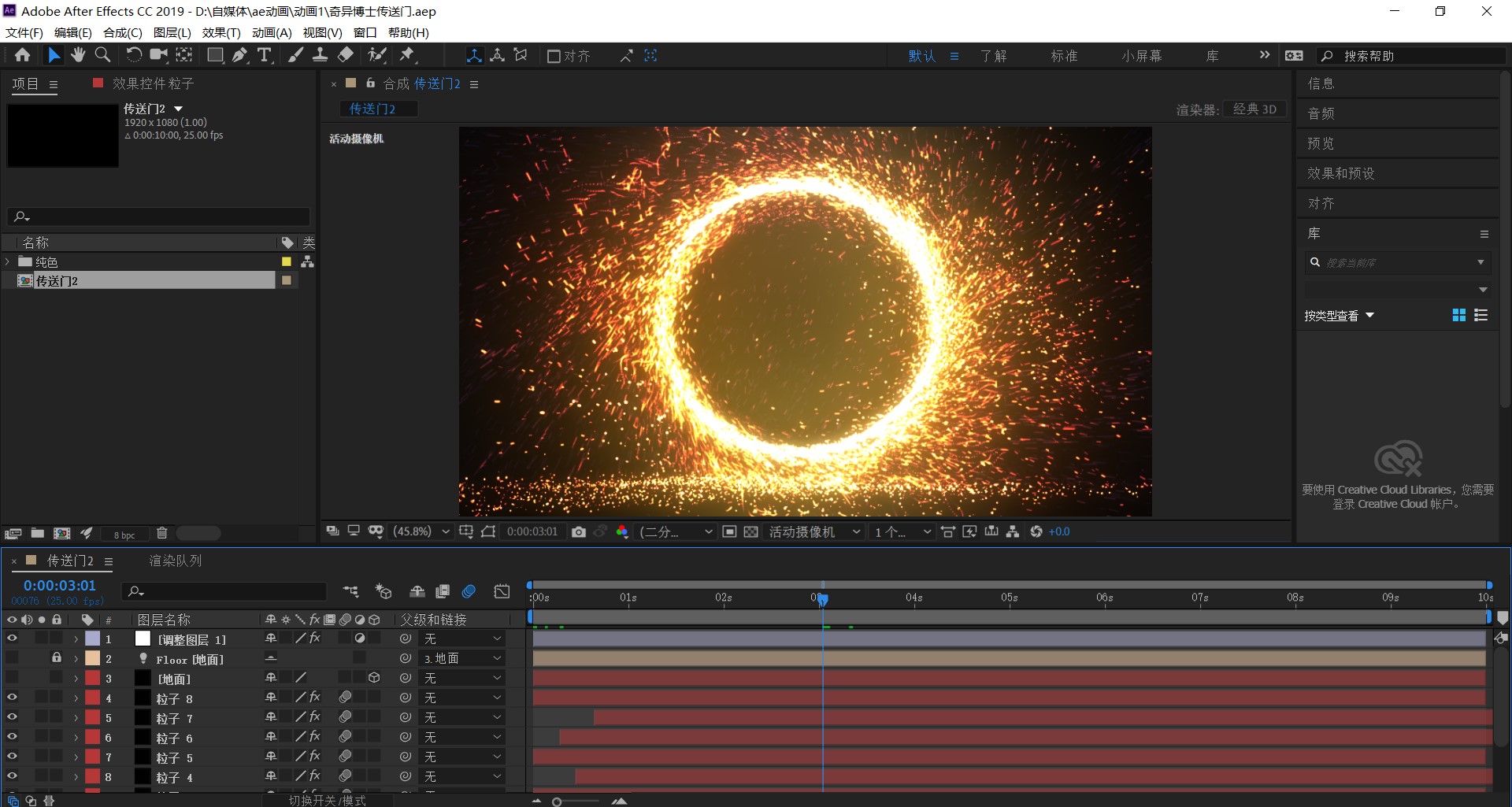This screenshot has height=807, width=1512.
Task: Select the Zoom magnifier tool
Action: click(102, 55)
